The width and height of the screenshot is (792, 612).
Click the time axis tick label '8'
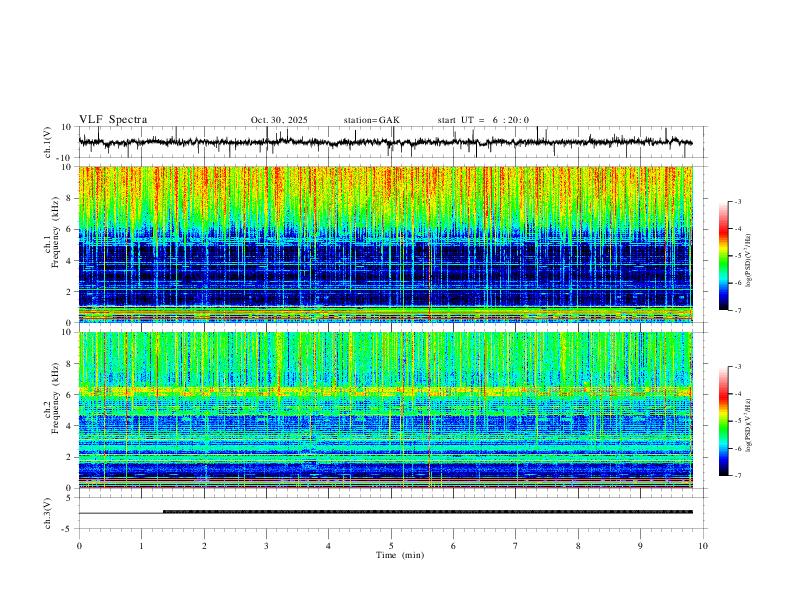(x=578, y=546)
